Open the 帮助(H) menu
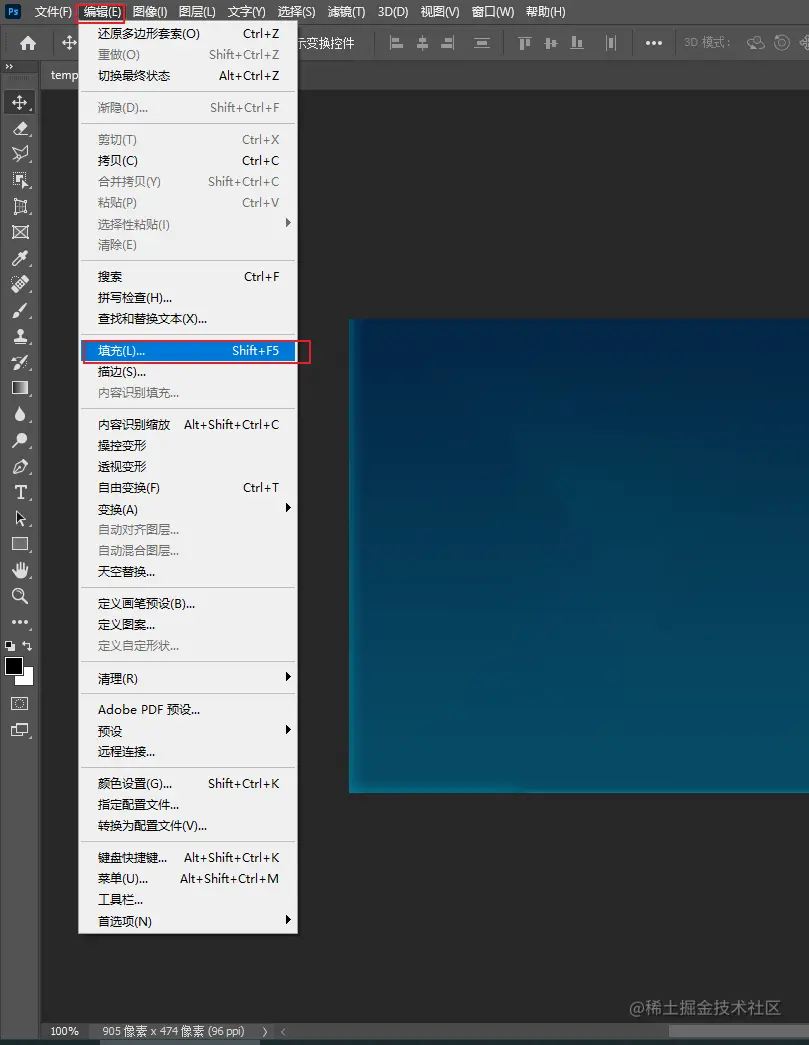 pos(545,12)
